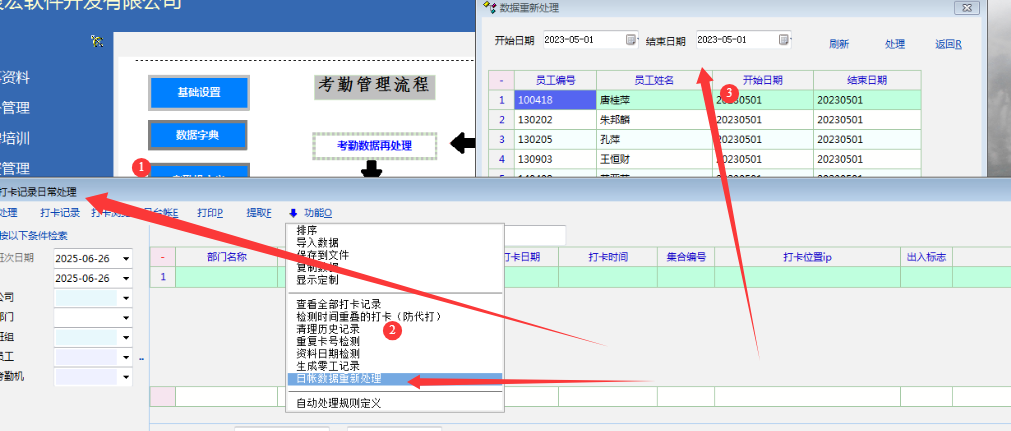Click the 刷新 link in the dialog

[839, 44]
